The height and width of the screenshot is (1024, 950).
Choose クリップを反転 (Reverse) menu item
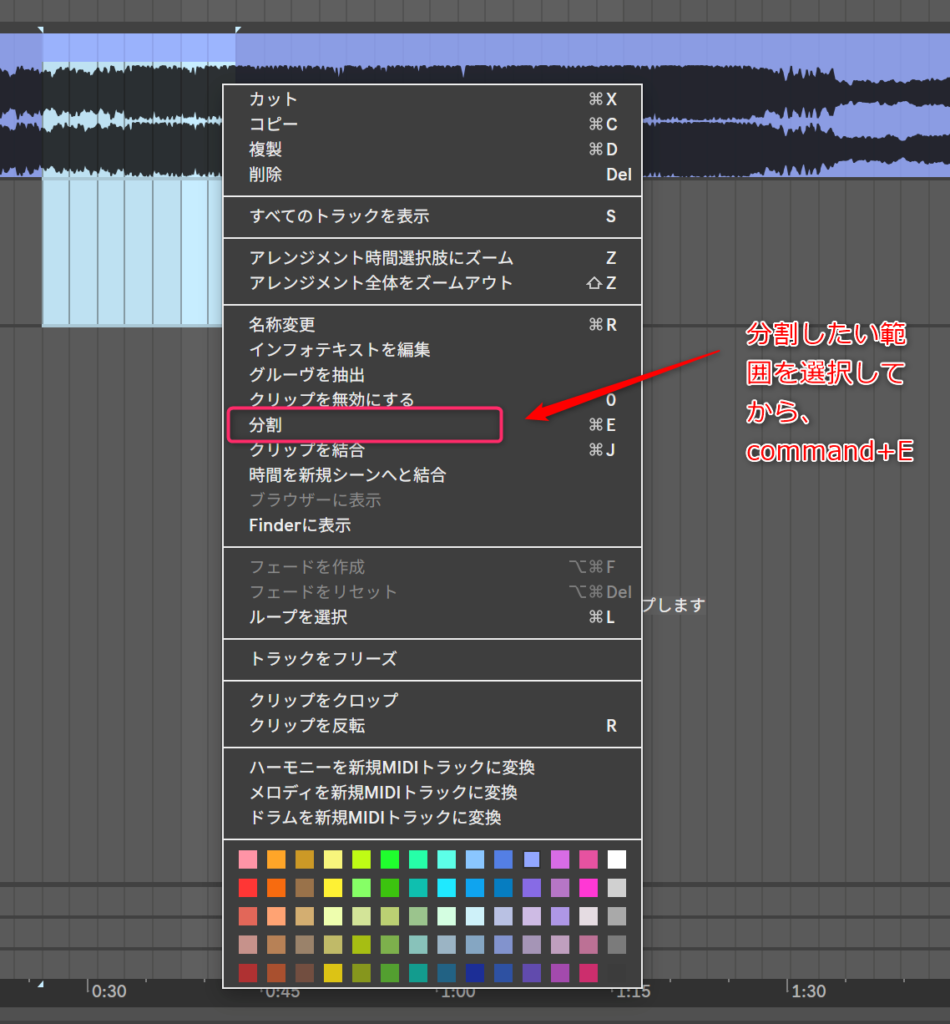pyautogui.click(x=310, y=726)
